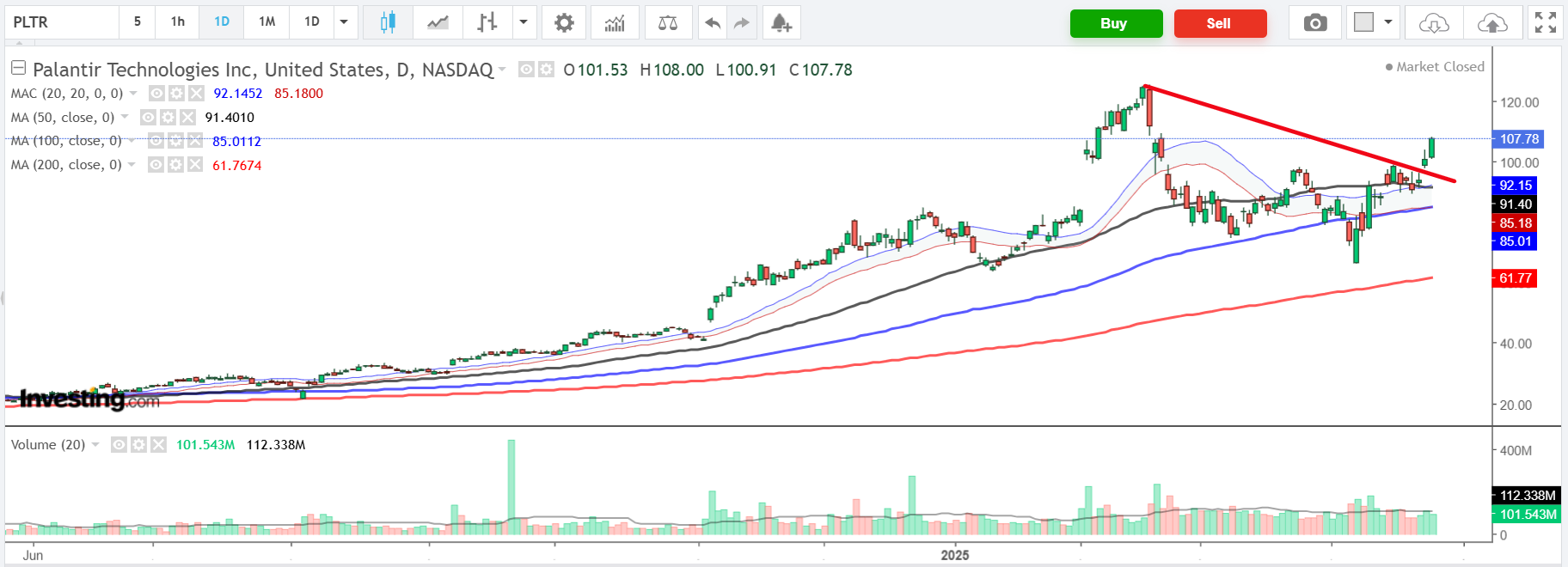Click the 2025 label on time axis
1568x567 pixels.
click(x=955, y=555)
